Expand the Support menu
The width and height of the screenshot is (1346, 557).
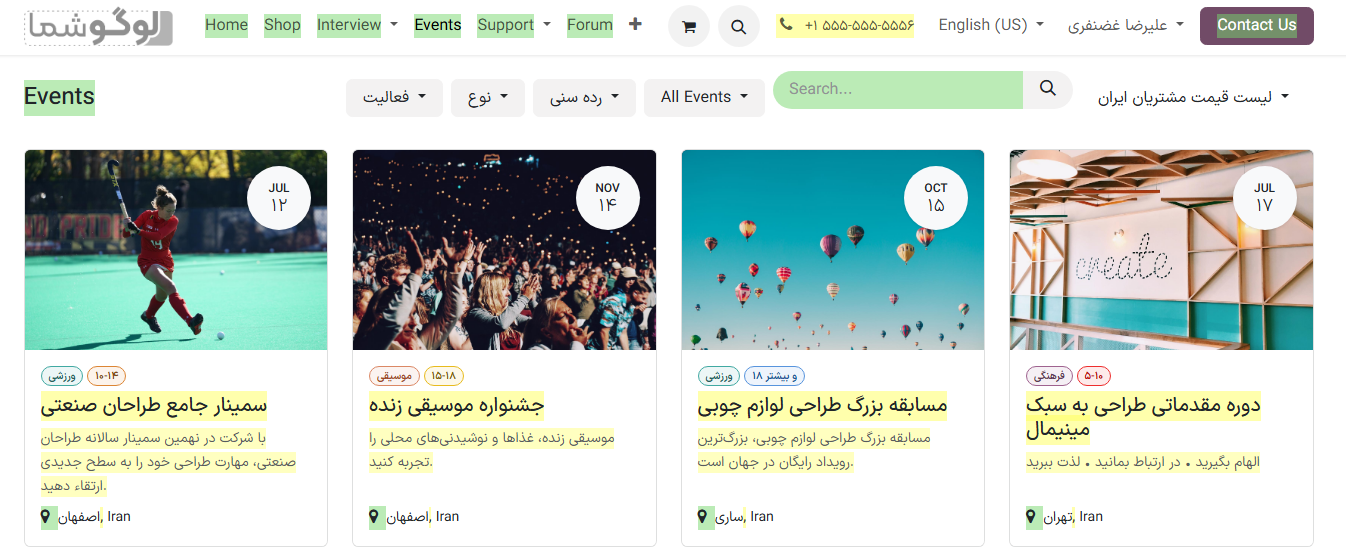pos(513,25)
